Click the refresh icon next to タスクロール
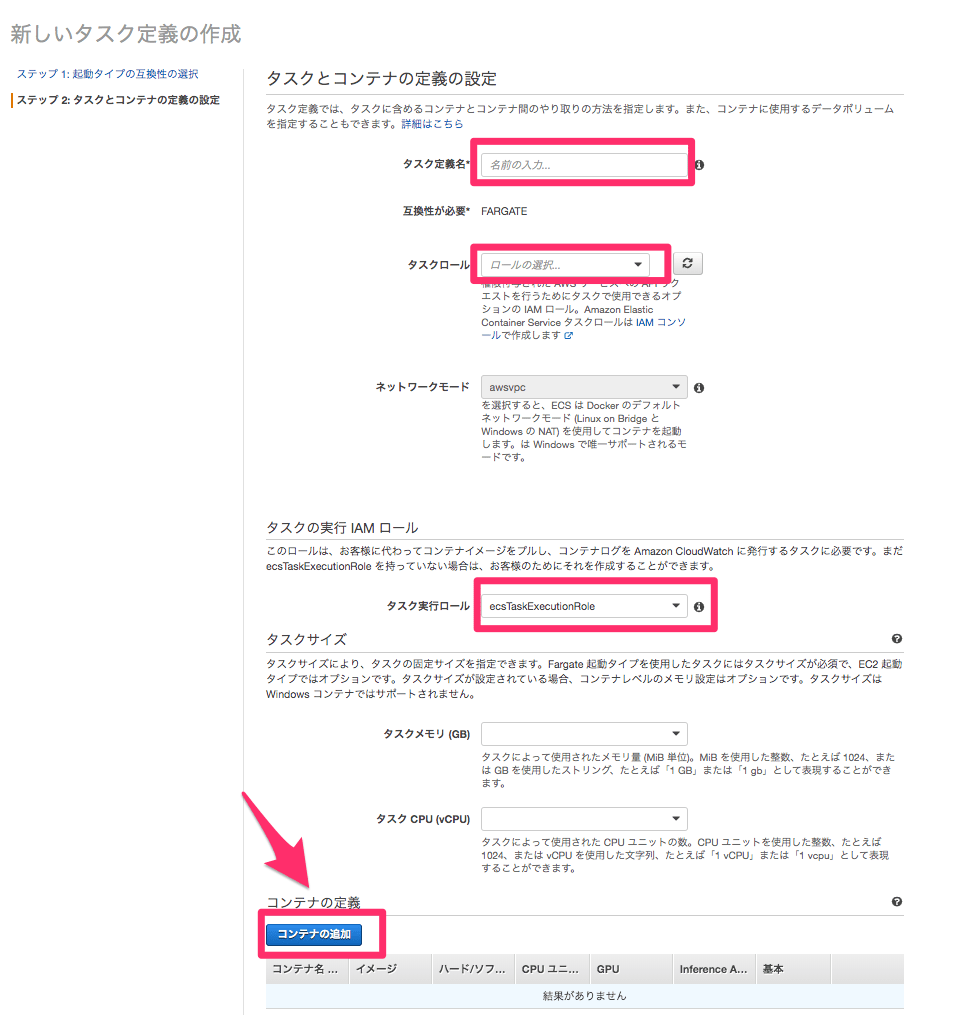Viewport: 974px width, 1015px height. (687, 264)
